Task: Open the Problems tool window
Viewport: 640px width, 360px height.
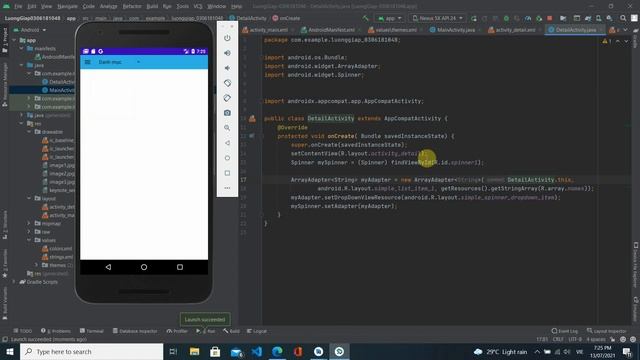Action: pyautogui.click(x=56, y=331)
